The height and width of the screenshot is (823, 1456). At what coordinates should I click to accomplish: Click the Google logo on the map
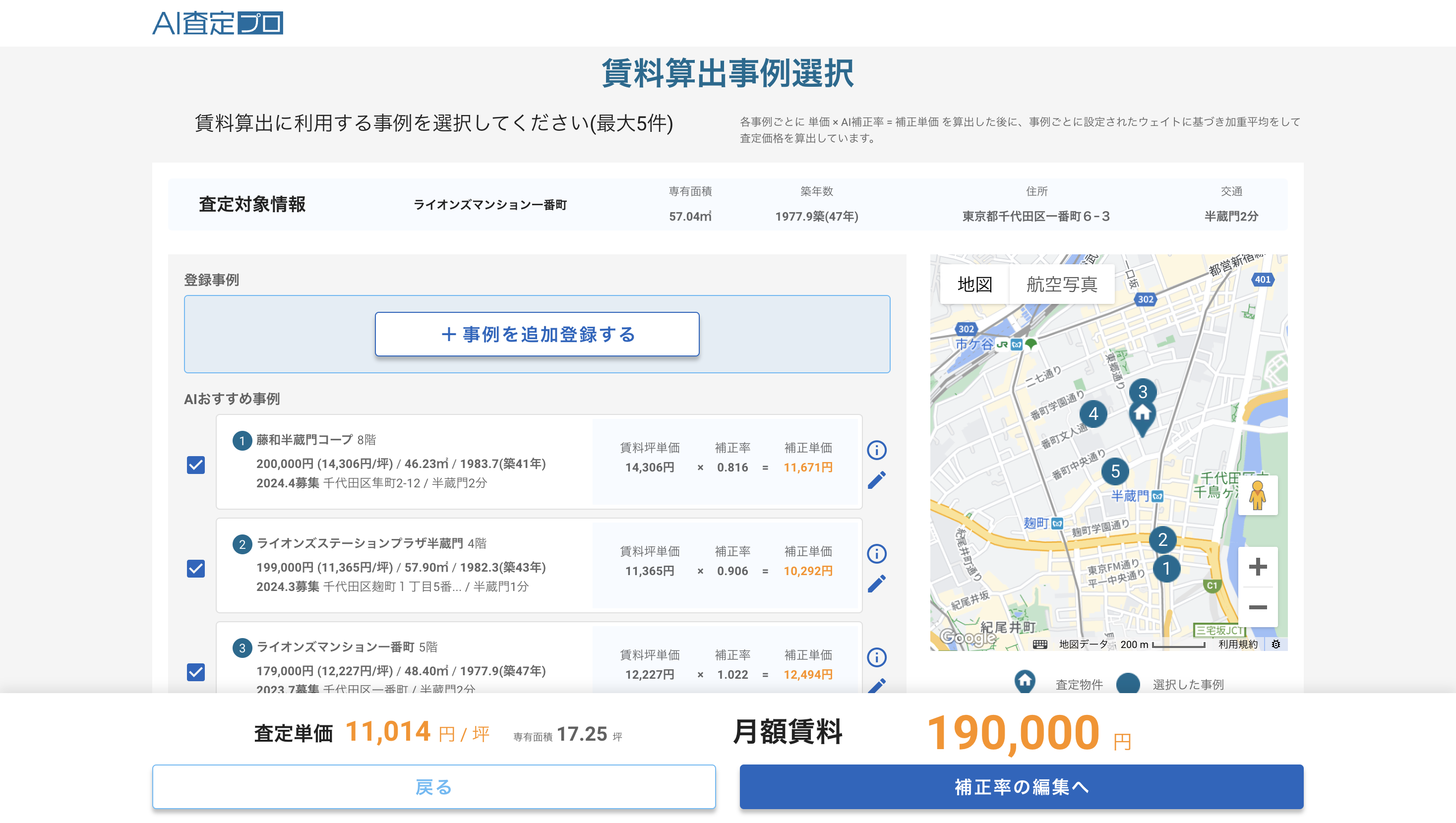[967, 637]
